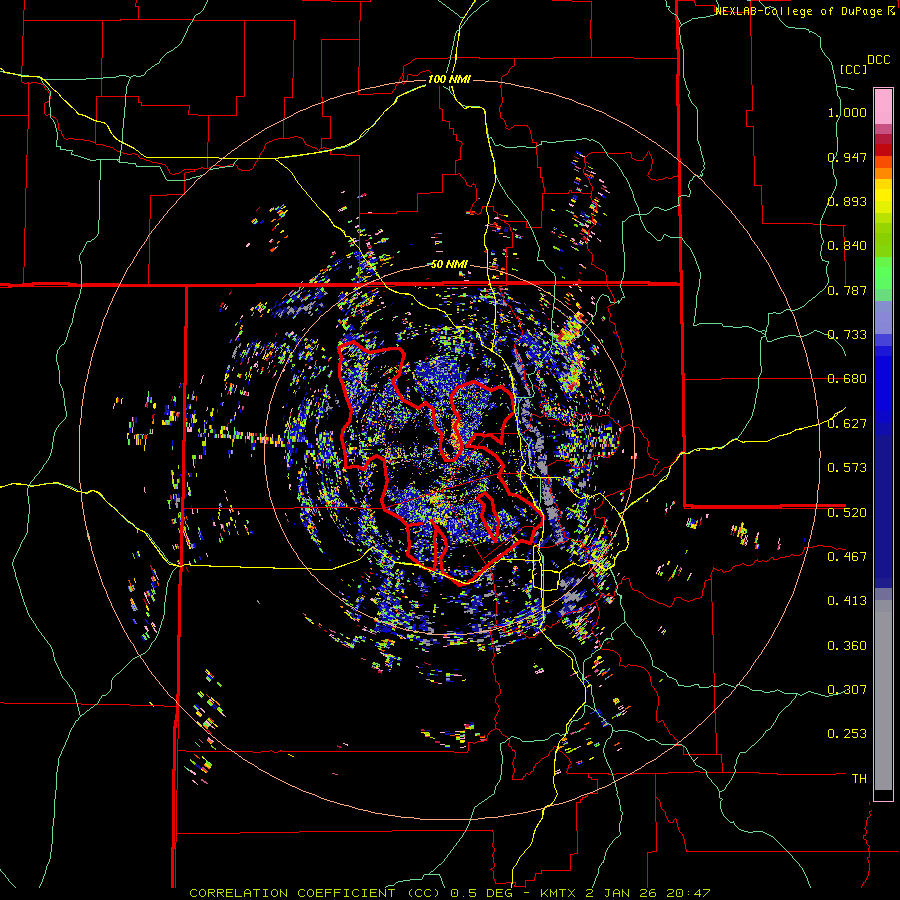Click the 0.467 legend value
The width and height of the screenshot is (900, 900).
(847, 556)
